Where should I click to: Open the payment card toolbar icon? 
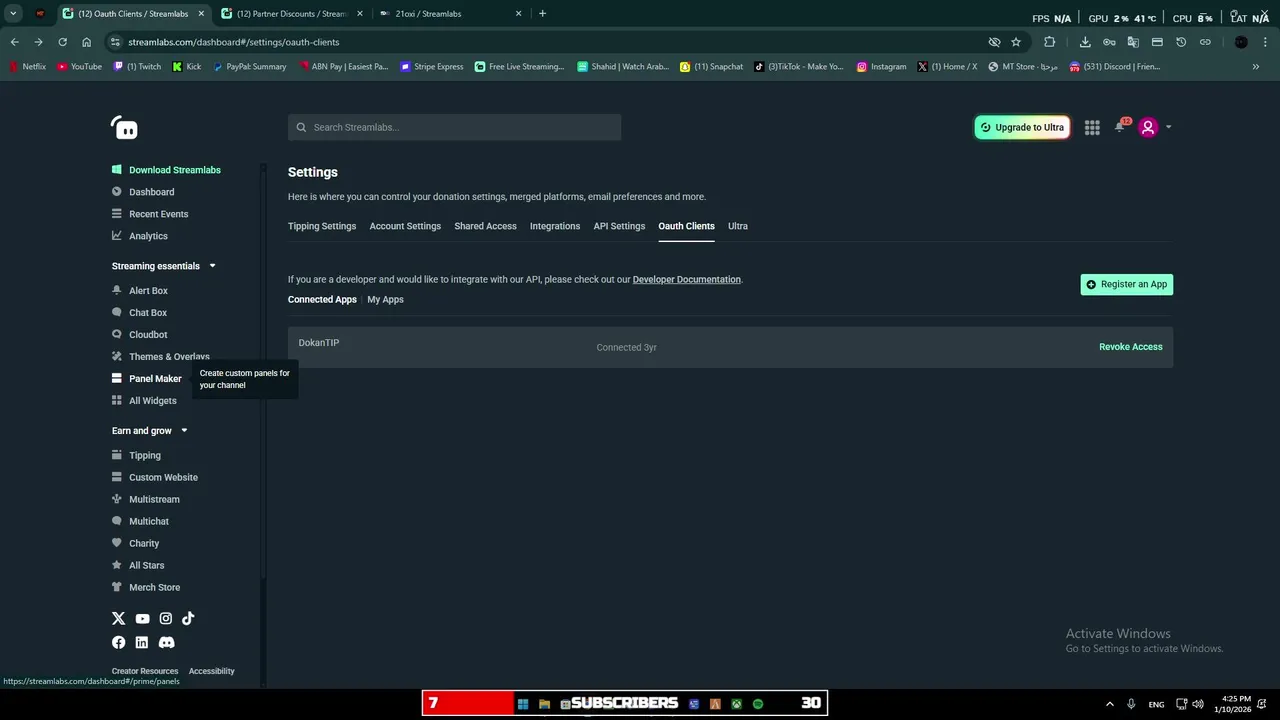pos(1157,42)
